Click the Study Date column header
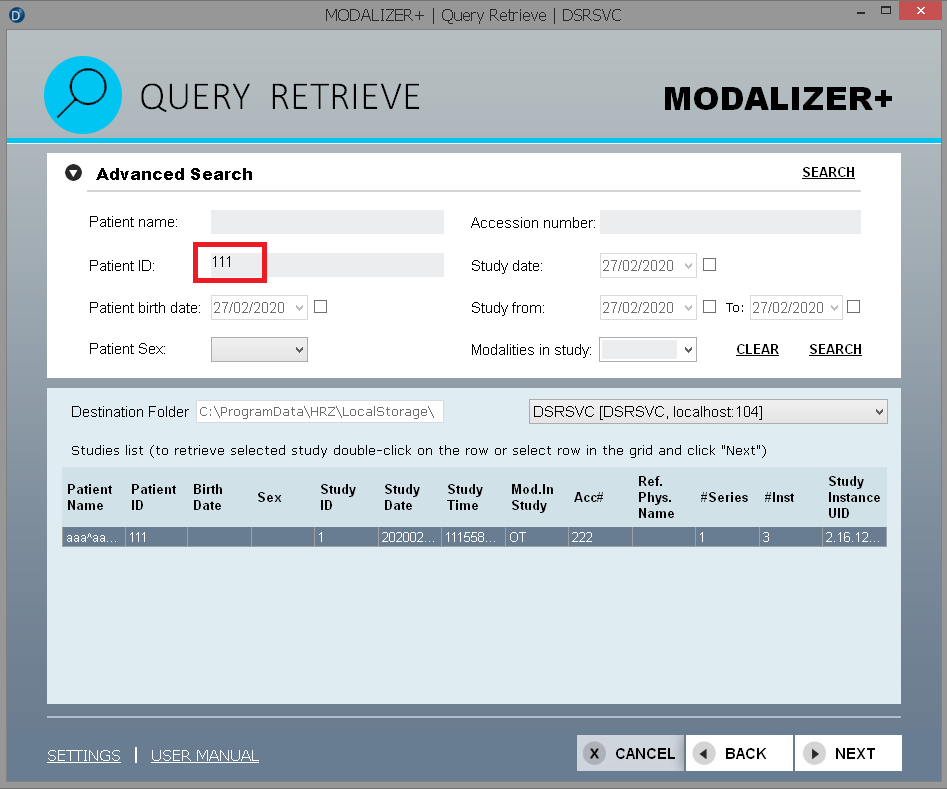Viewport: 947px width, 789px height. point(402,497)
